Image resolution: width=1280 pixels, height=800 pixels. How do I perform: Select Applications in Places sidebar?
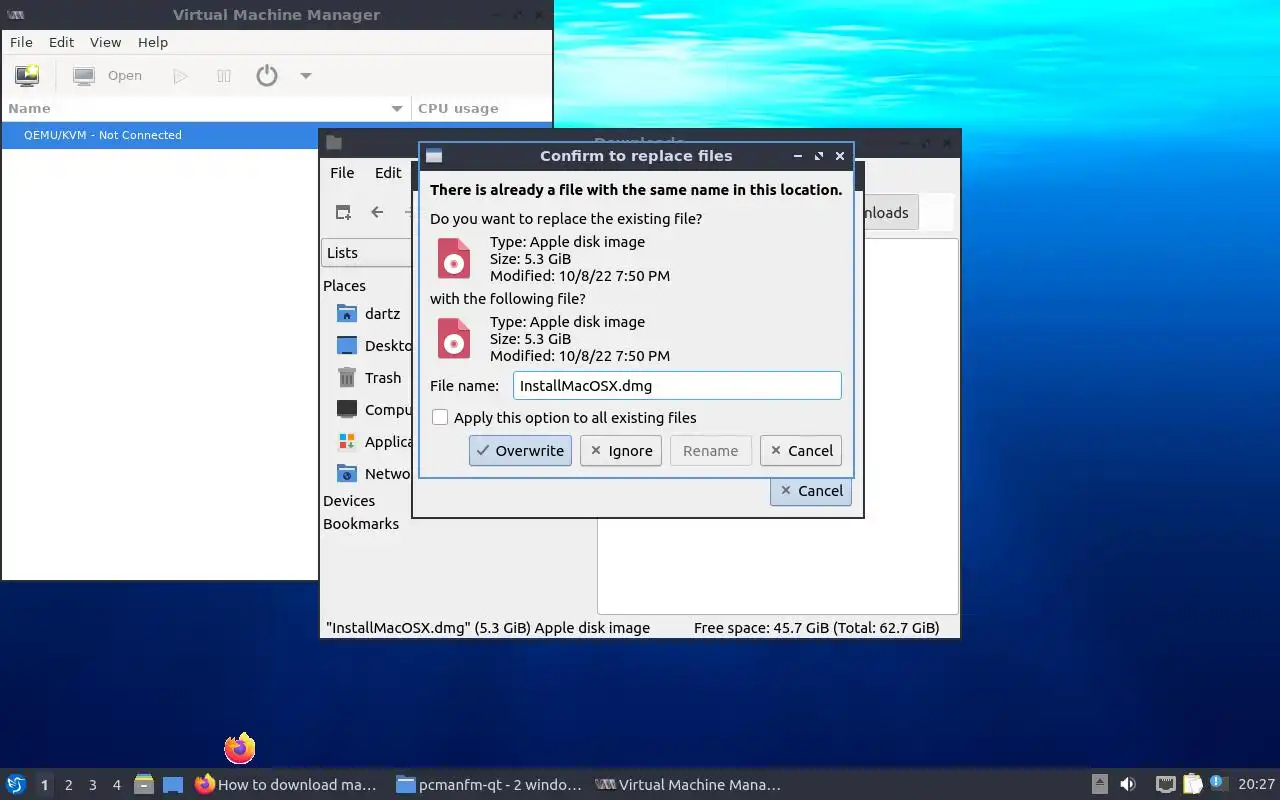point(373,441)
